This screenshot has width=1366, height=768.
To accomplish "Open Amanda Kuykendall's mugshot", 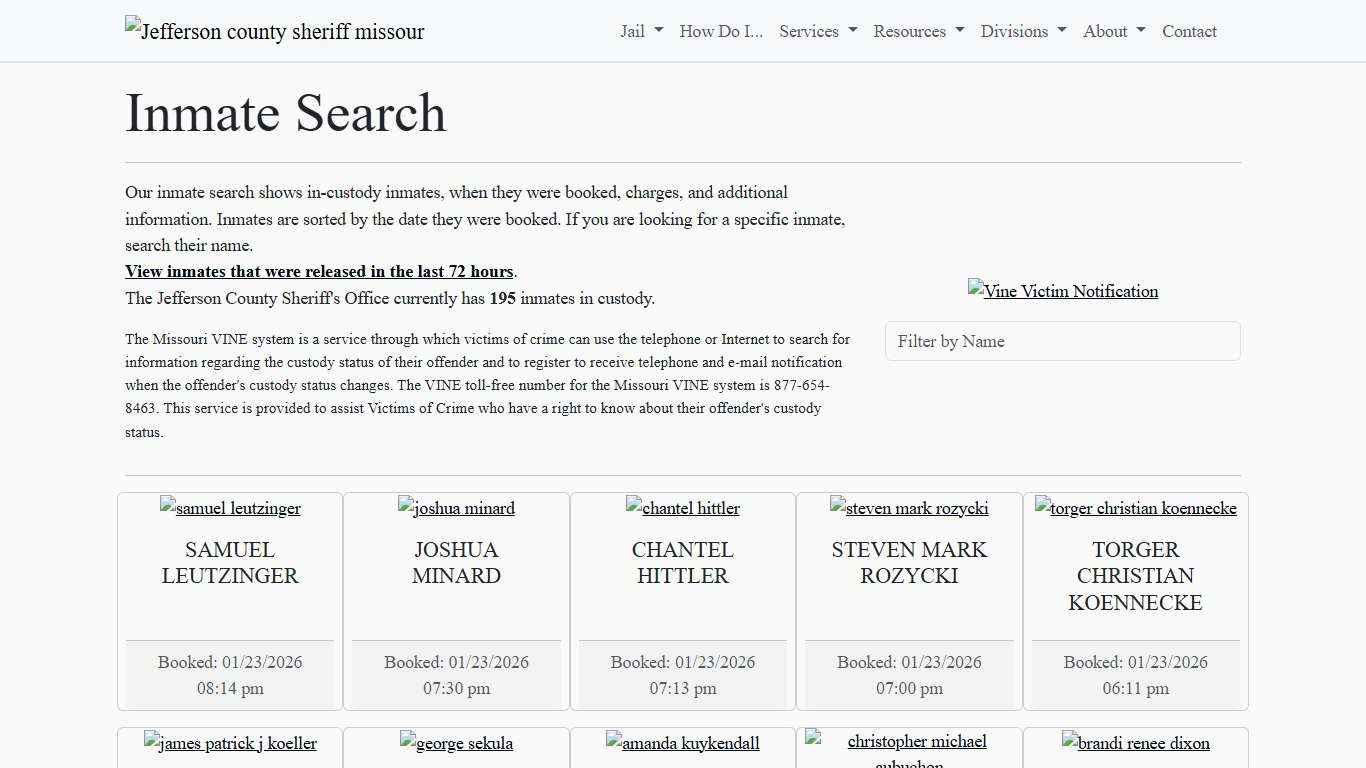I will (682, 743).
